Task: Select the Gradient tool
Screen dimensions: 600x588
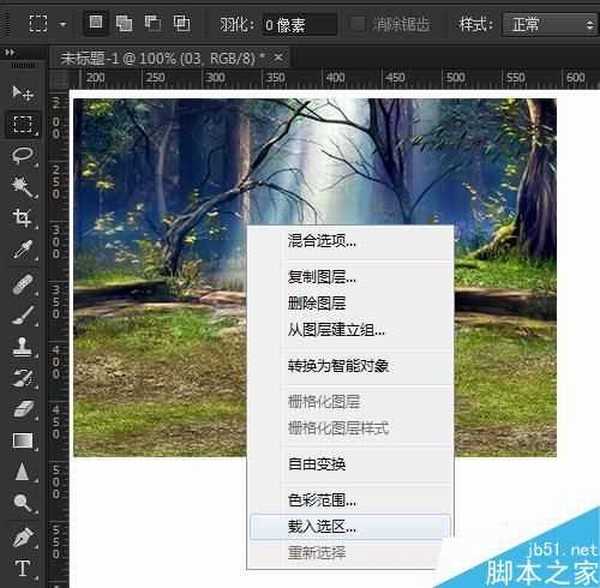Action: coord(23,440)
